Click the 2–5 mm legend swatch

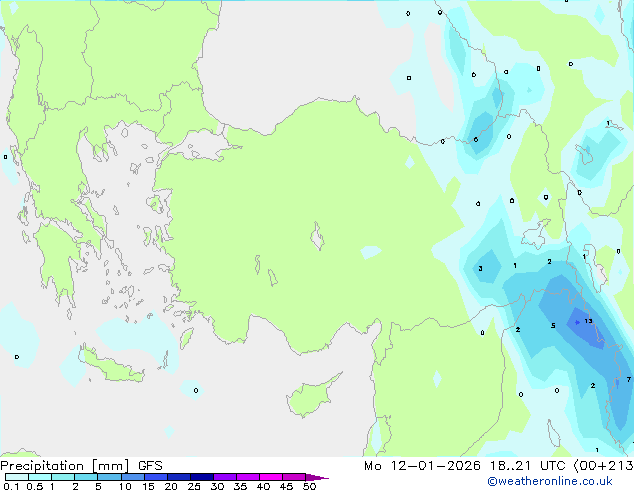(86, 477)
